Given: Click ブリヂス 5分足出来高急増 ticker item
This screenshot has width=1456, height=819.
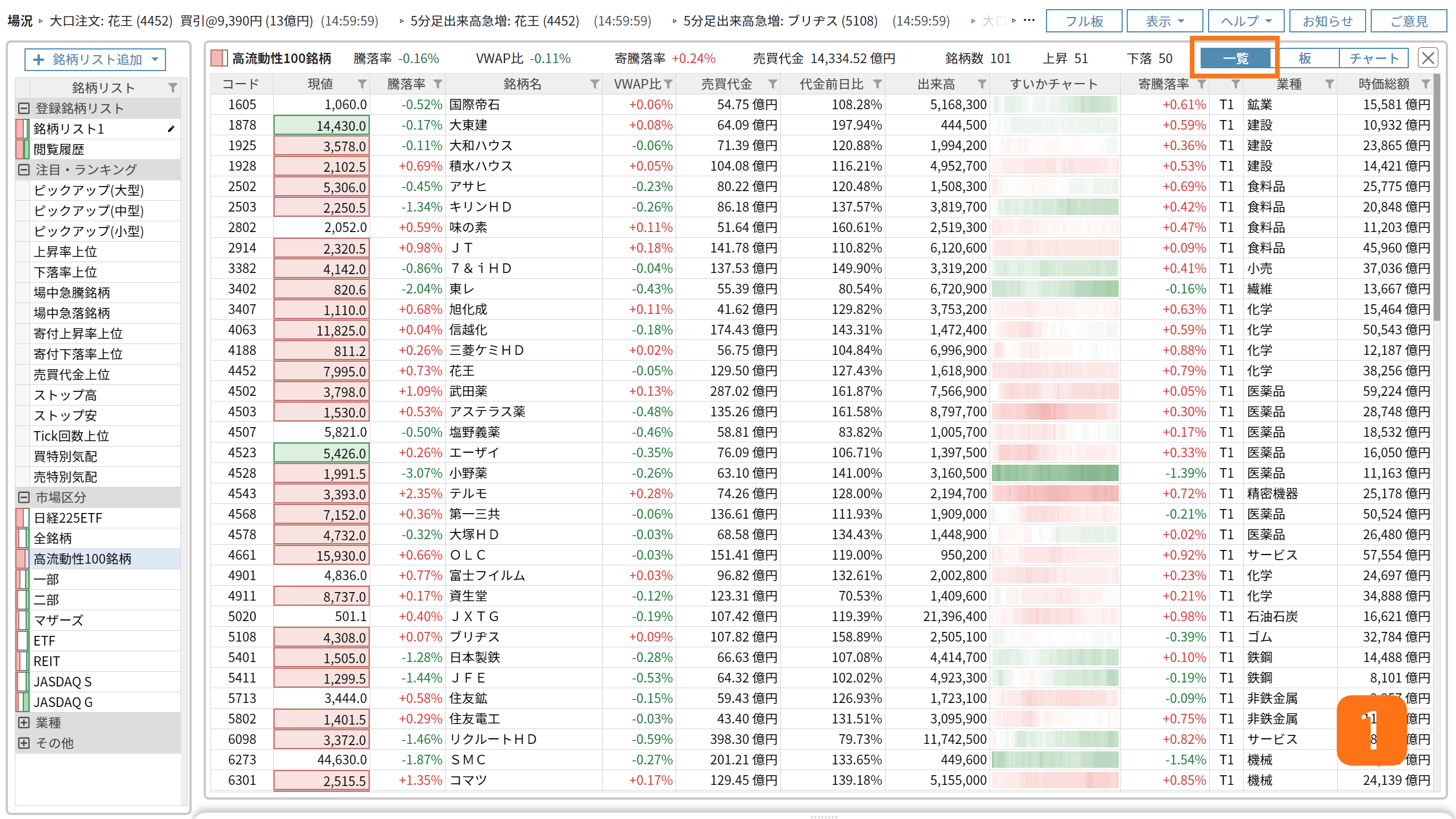Looking at the screenshot, I should point(816,21).
